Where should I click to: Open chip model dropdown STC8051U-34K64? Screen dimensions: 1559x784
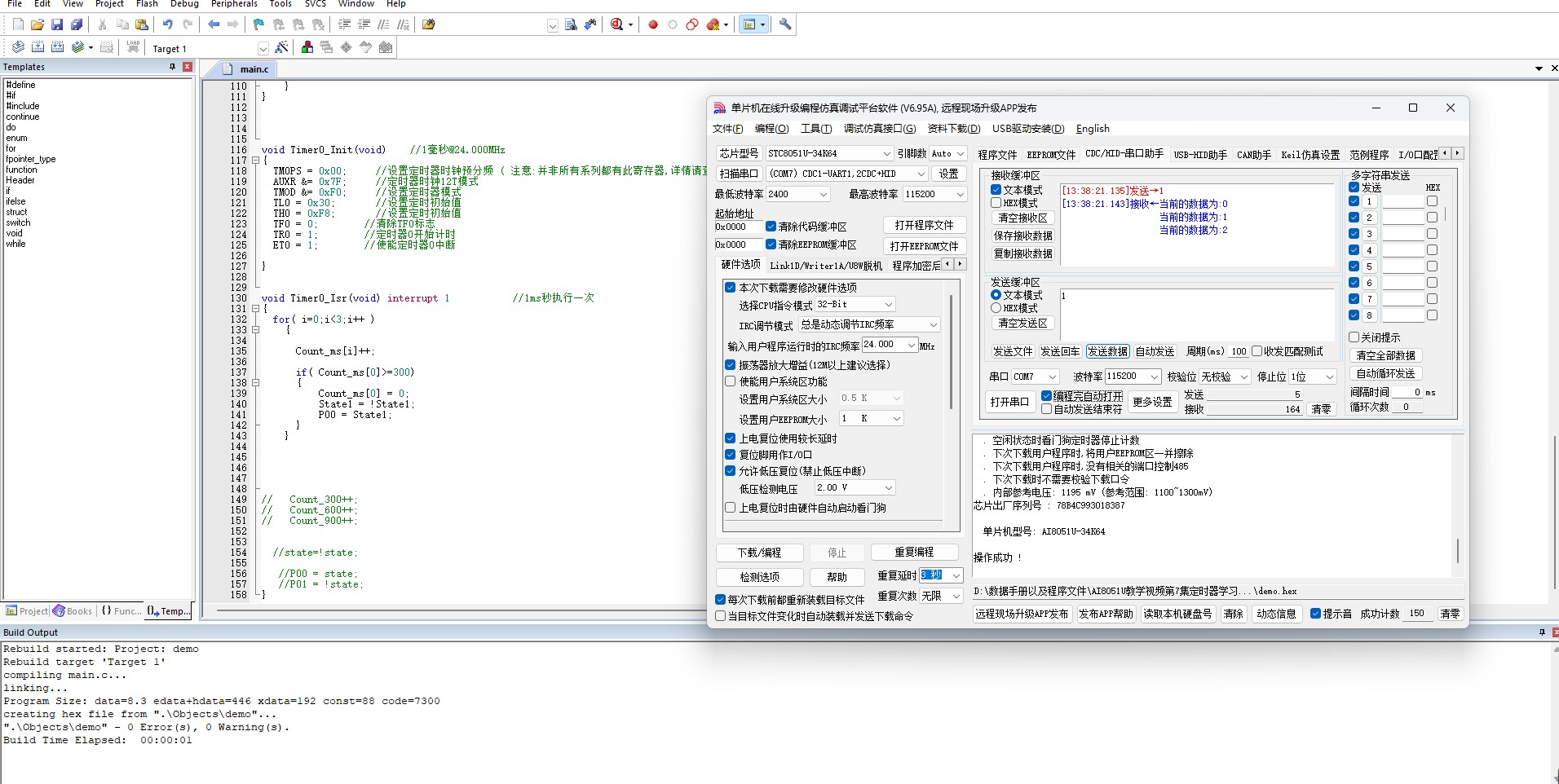click(x=829, y=153)
